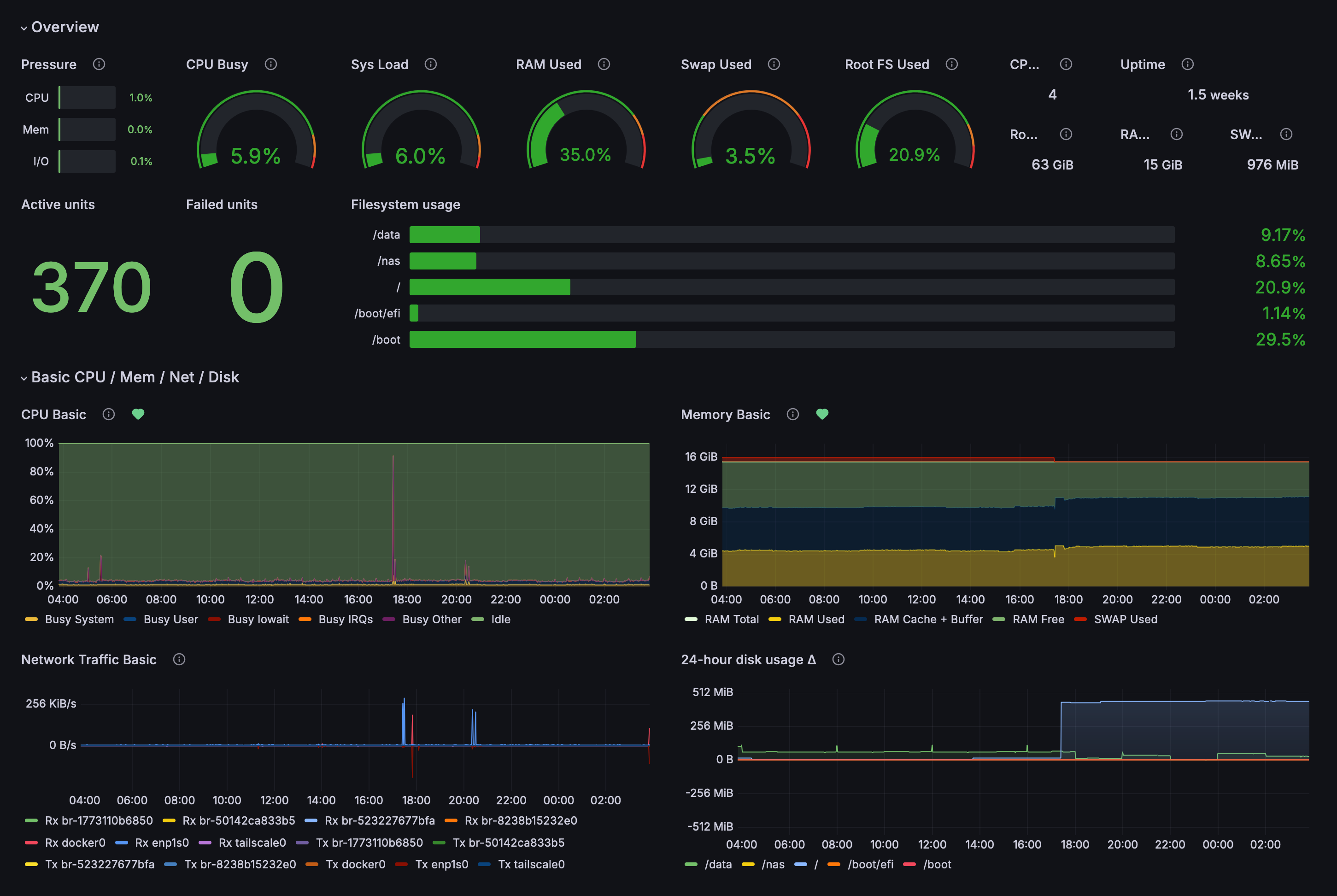1337x896 pixels.
Task: Click the info icon next to Pressure
Action: pyautogui.click(x=99, y=64)
